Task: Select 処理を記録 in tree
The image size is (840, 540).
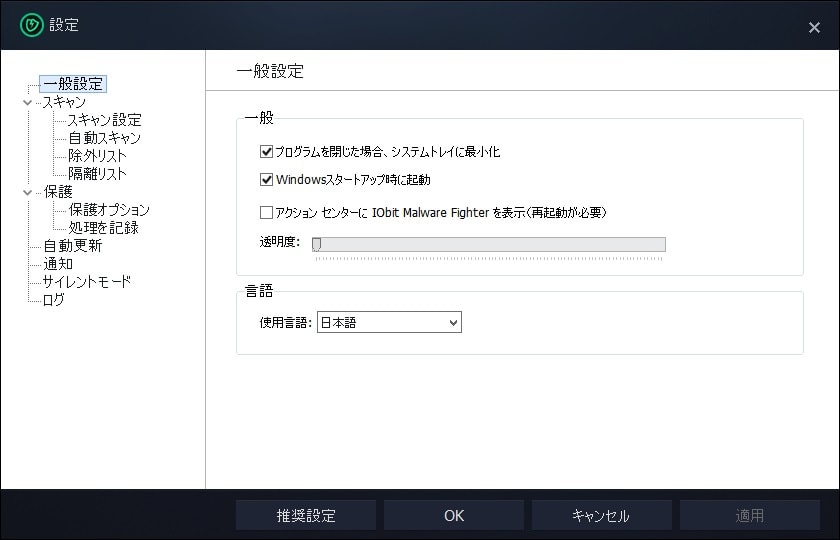Action: pyautogui.click(x=103, y=228)
